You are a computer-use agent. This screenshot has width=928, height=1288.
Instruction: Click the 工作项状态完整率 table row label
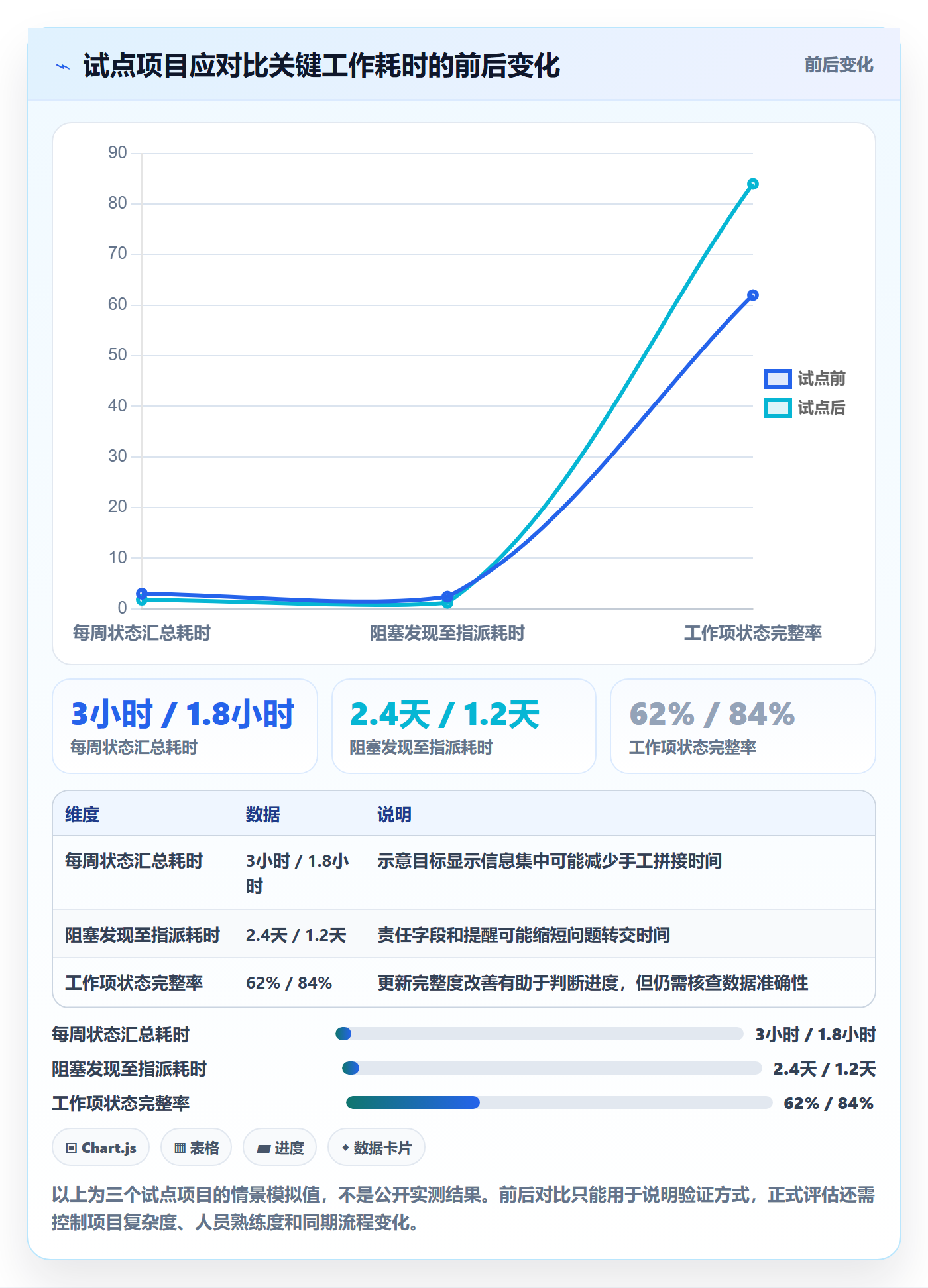coord(134,983)
